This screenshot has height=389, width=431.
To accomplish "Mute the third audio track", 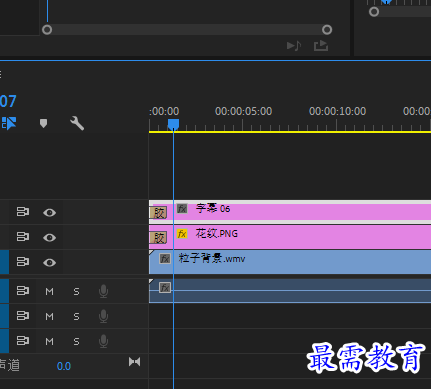I will point(49,341).
